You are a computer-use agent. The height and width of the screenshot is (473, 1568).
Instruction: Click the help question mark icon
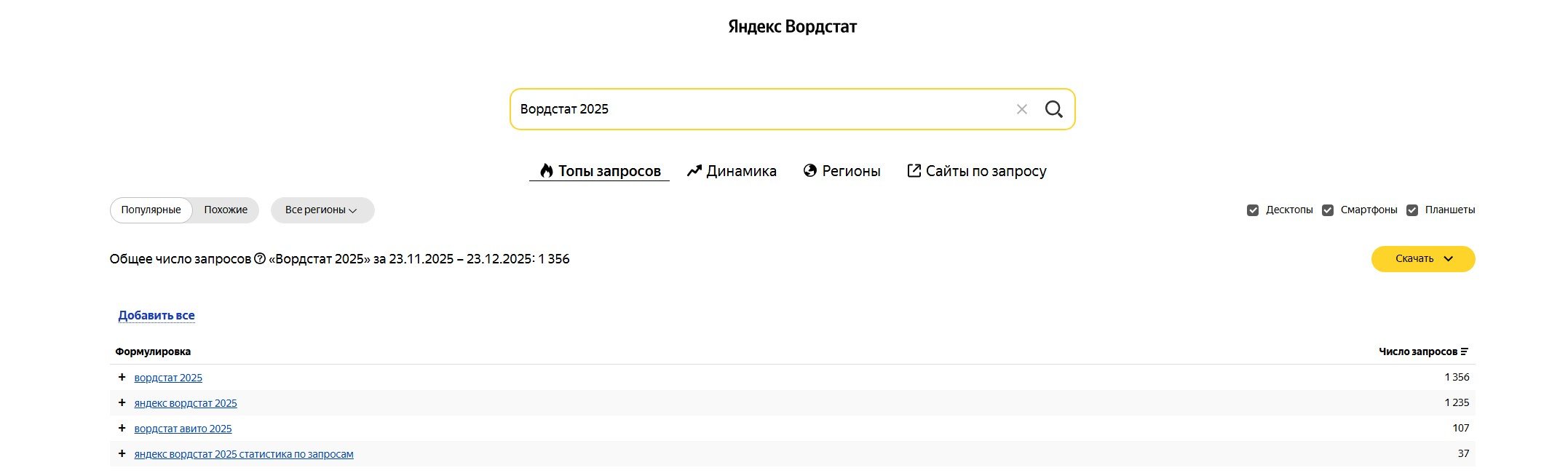[260, 259]
